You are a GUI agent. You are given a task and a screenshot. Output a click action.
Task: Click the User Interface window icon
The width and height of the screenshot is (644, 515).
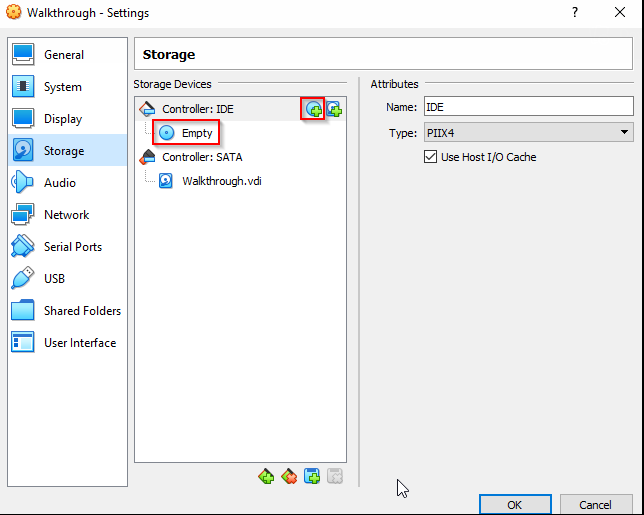tap(23, 343)
